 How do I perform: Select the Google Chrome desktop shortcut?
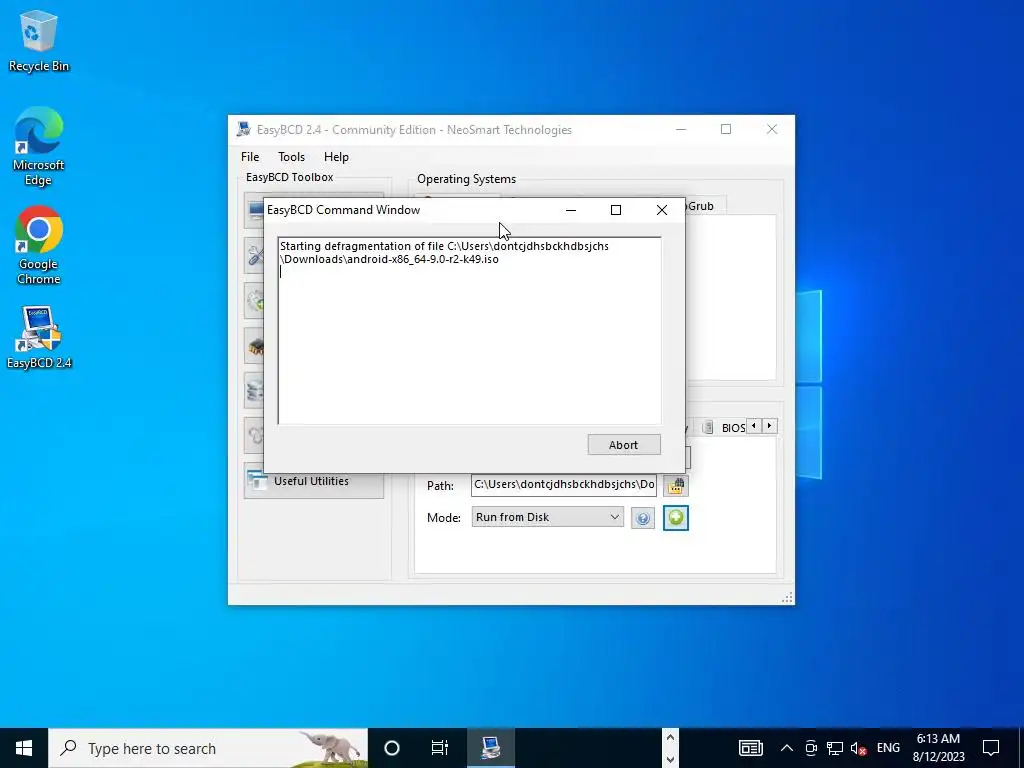pos(39,246)
